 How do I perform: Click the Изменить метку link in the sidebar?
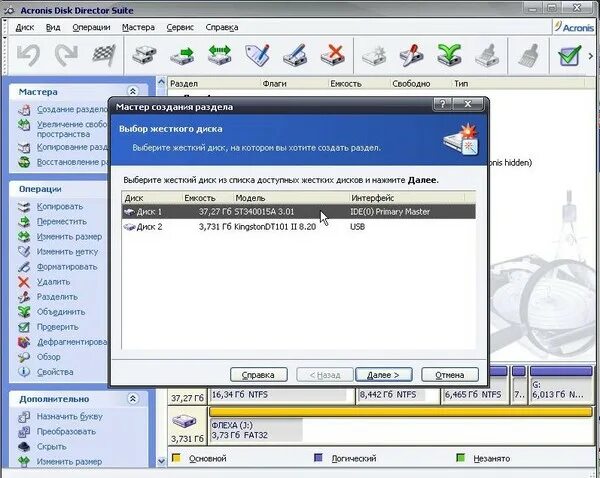tap(67, 252)
